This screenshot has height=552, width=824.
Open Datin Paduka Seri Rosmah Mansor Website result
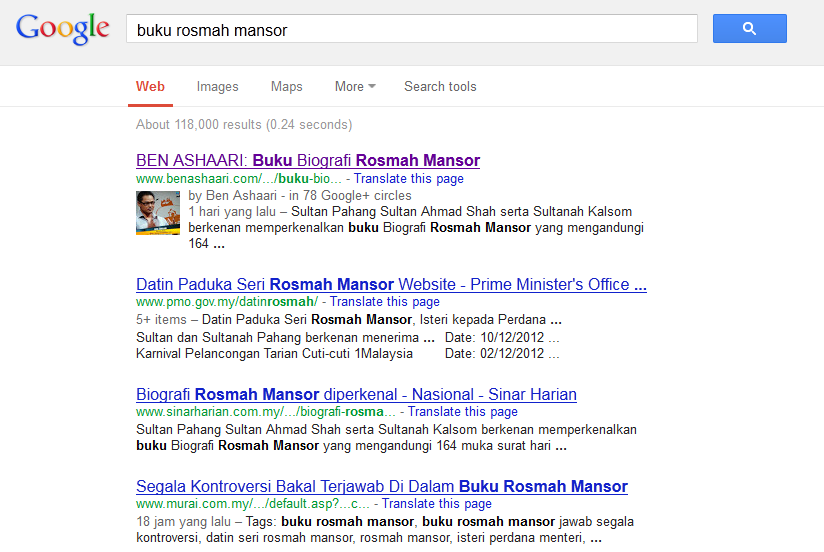click(391, 284)
